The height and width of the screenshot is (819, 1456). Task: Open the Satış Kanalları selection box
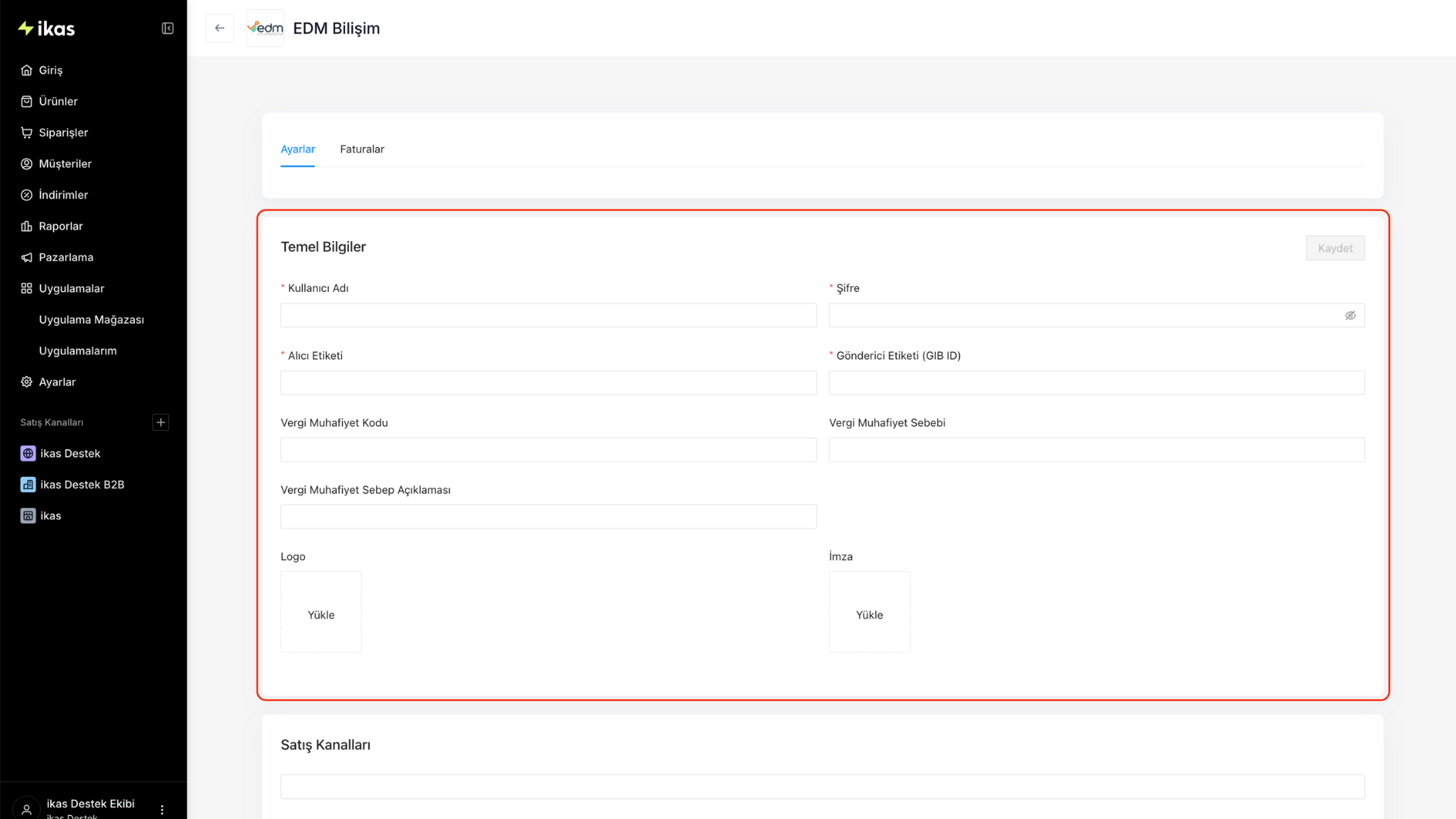tap(823, 786)
